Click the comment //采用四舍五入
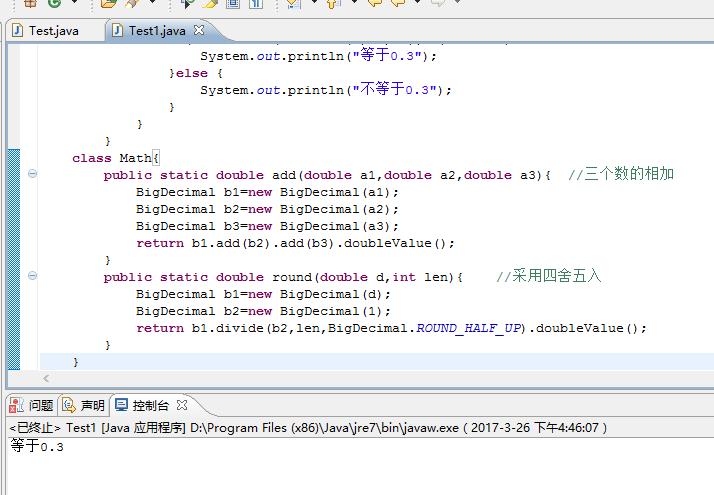Image resolution: width=714 pixels, height=495 pixels. [548, 277]
